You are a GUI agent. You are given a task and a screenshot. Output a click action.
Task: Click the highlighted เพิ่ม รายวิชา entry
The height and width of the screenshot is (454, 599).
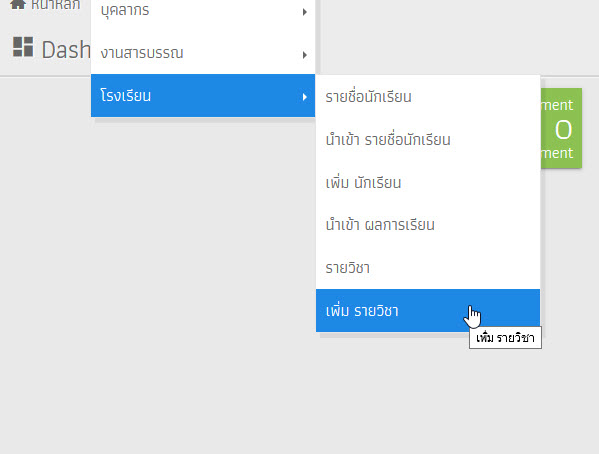(428, 310)
